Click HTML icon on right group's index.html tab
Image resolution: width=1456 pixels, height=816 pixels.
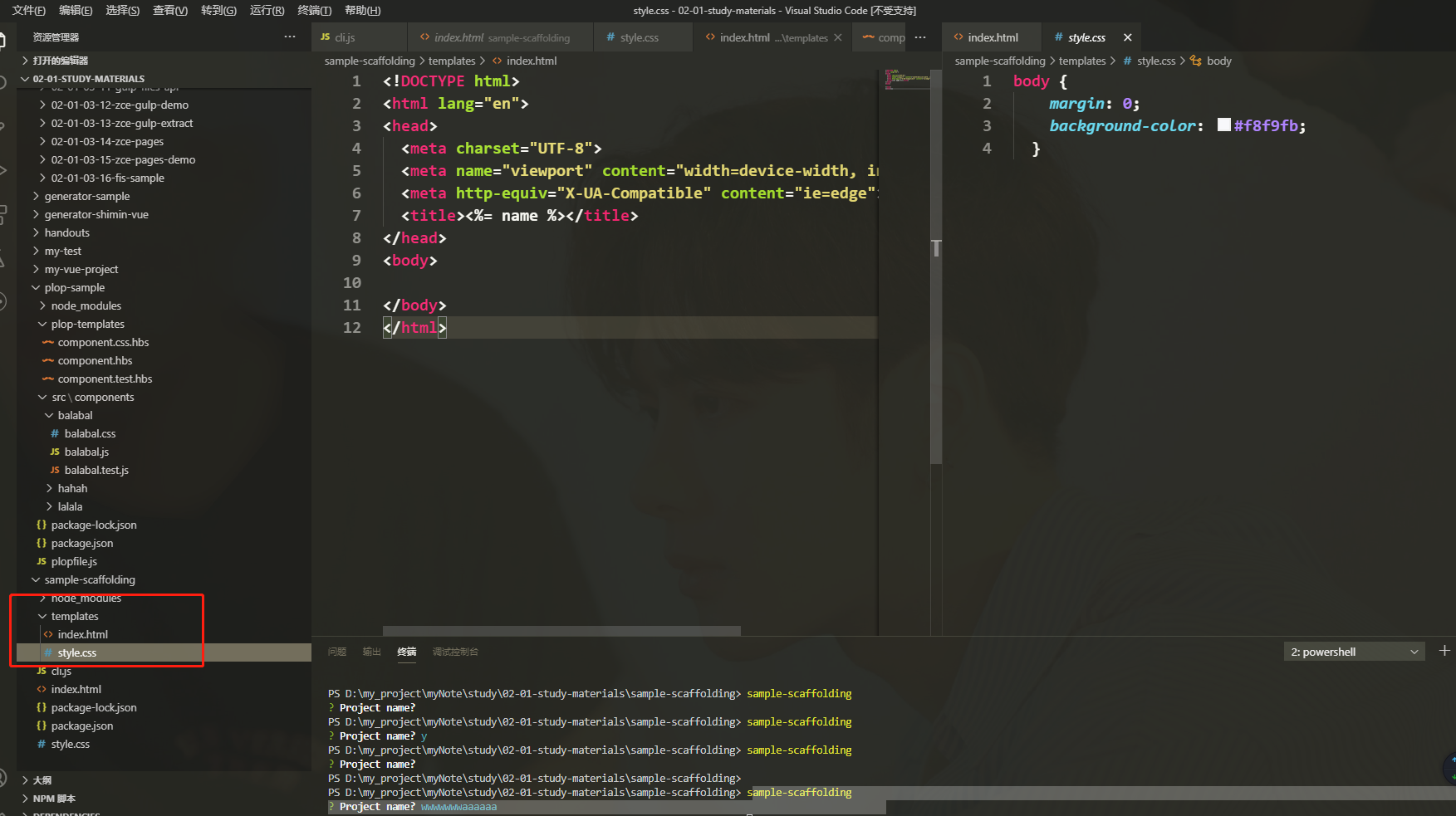[958, 37]
